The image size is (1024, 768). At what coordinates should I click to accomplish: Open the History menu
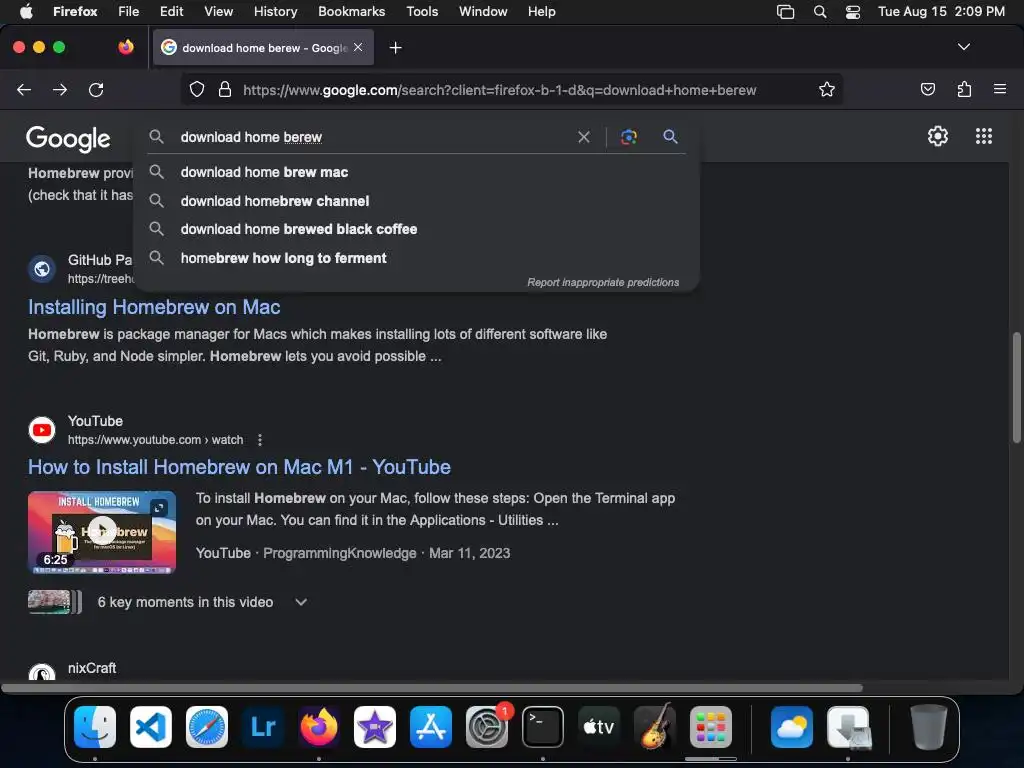pos(275,12)
